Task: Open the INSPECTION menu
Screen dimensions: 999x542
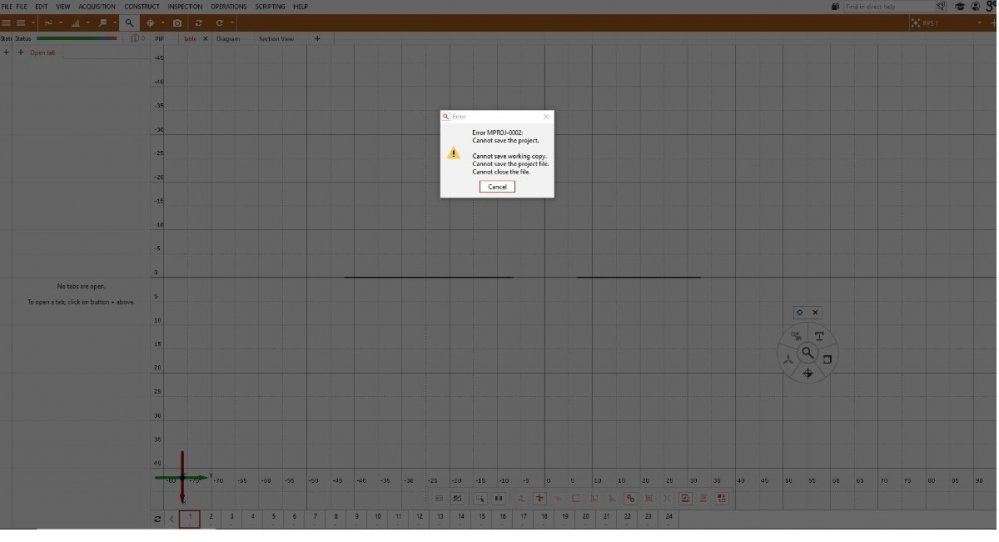Action: pyautogui.click(x=185, y=6)
